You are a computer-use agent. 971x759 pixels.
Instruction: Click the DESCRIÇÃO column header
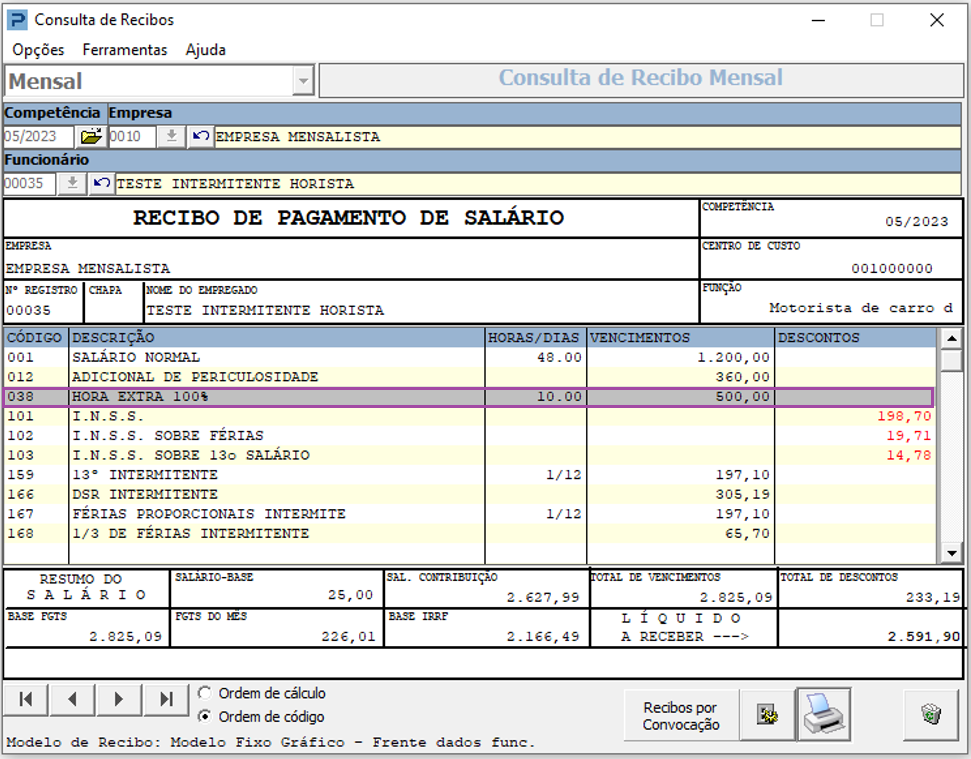(x=277, y=337)
